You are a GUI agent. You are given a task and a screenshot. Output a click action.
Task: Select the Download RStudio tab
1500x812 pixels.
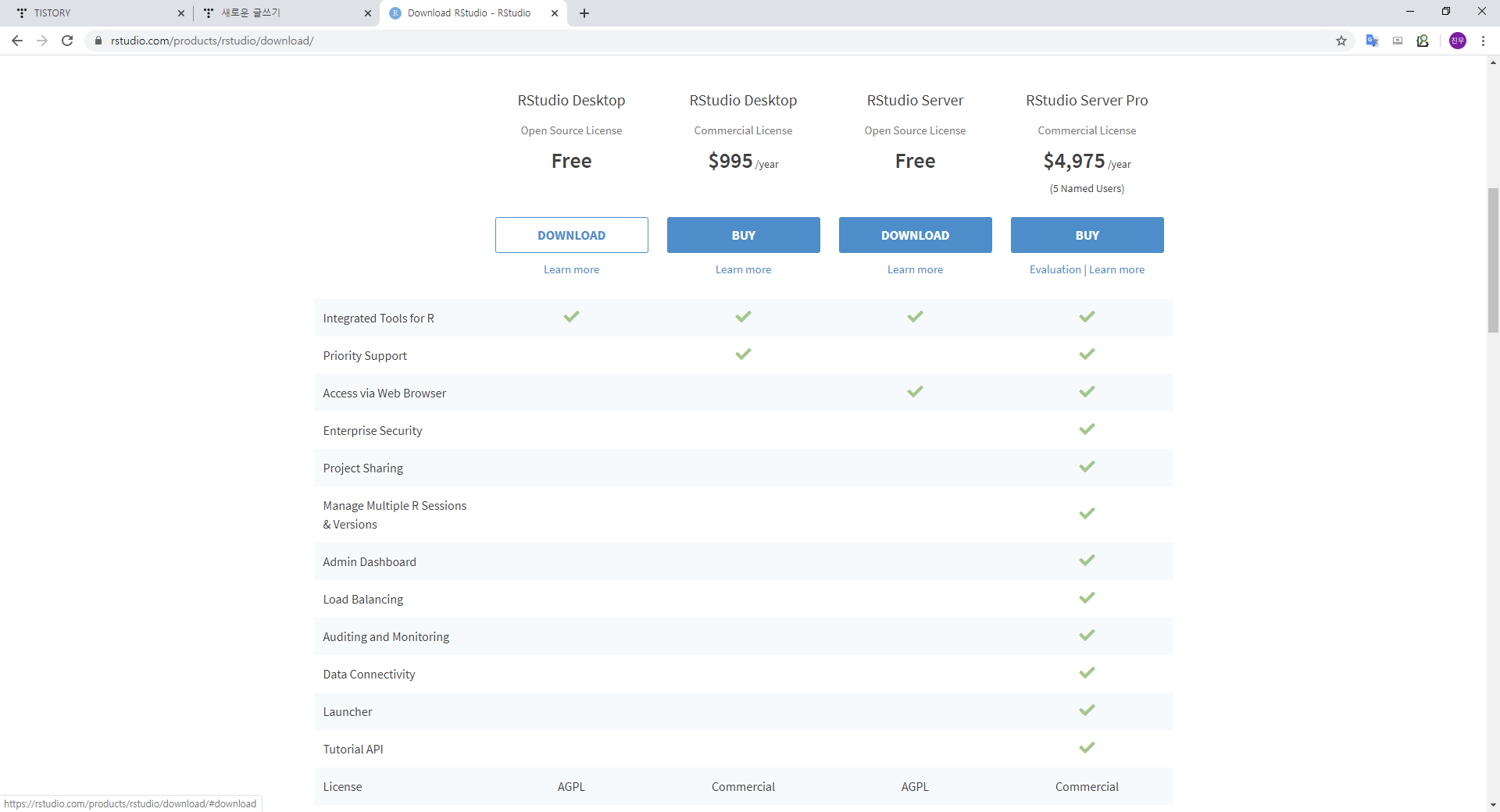pos(473,13)
